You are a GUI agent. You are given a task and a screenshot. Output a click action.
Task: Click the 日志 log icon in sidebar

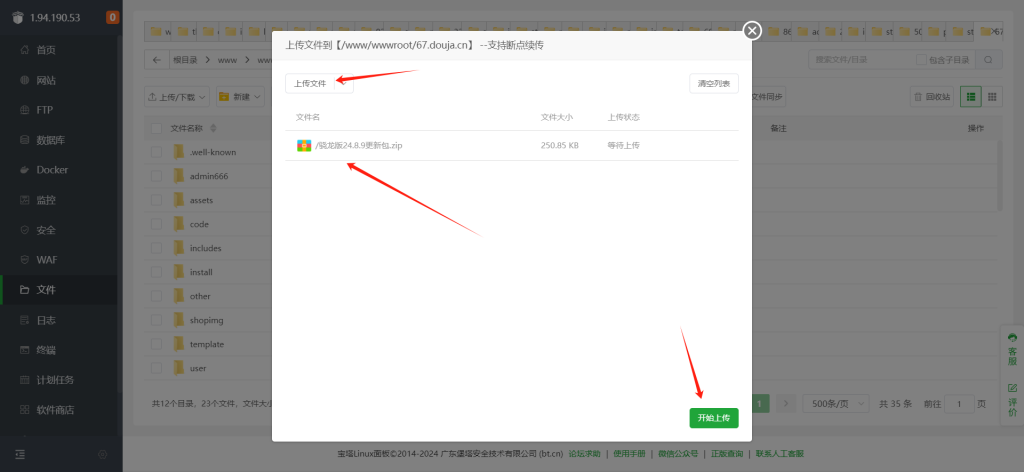coord(25,320)
